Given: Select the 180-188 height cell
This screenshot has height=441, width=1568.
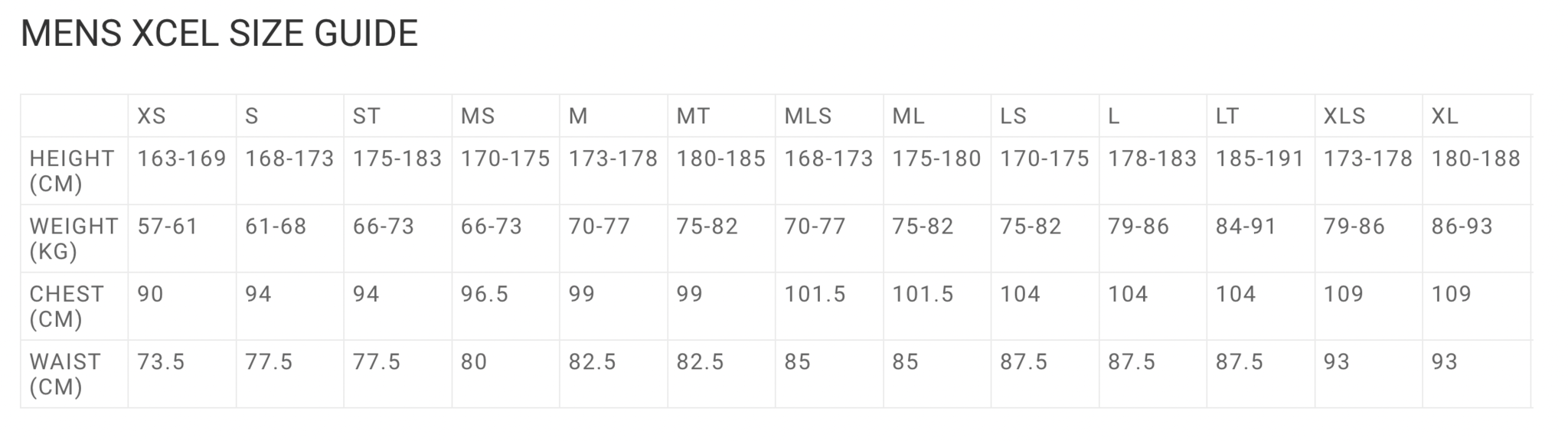Looking at the screenshot, I should (x=1475, y=159).
